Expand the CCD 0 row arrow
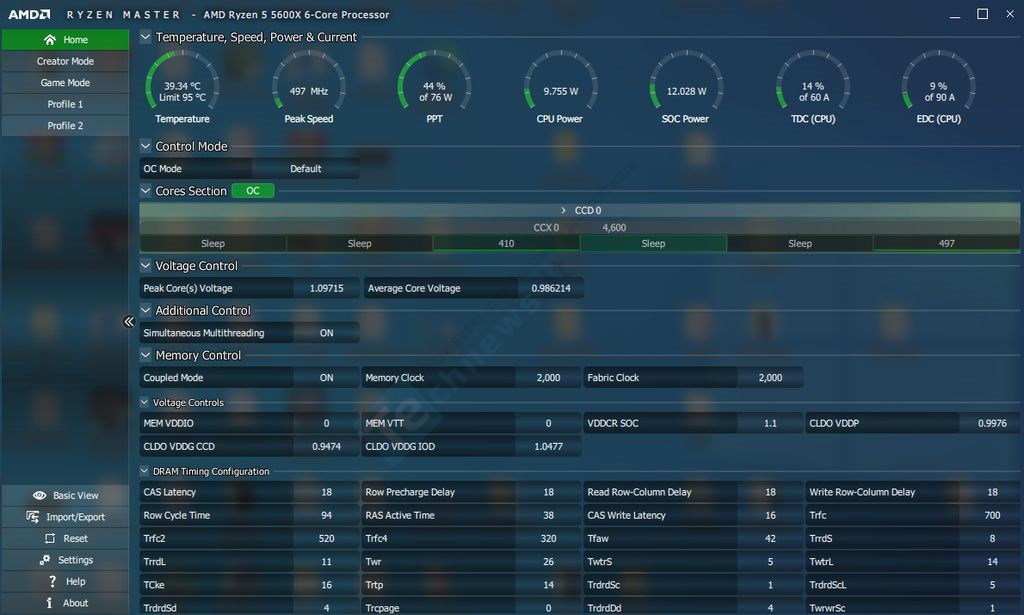This screenshot has width=1024, height=615. coord(564,211)
